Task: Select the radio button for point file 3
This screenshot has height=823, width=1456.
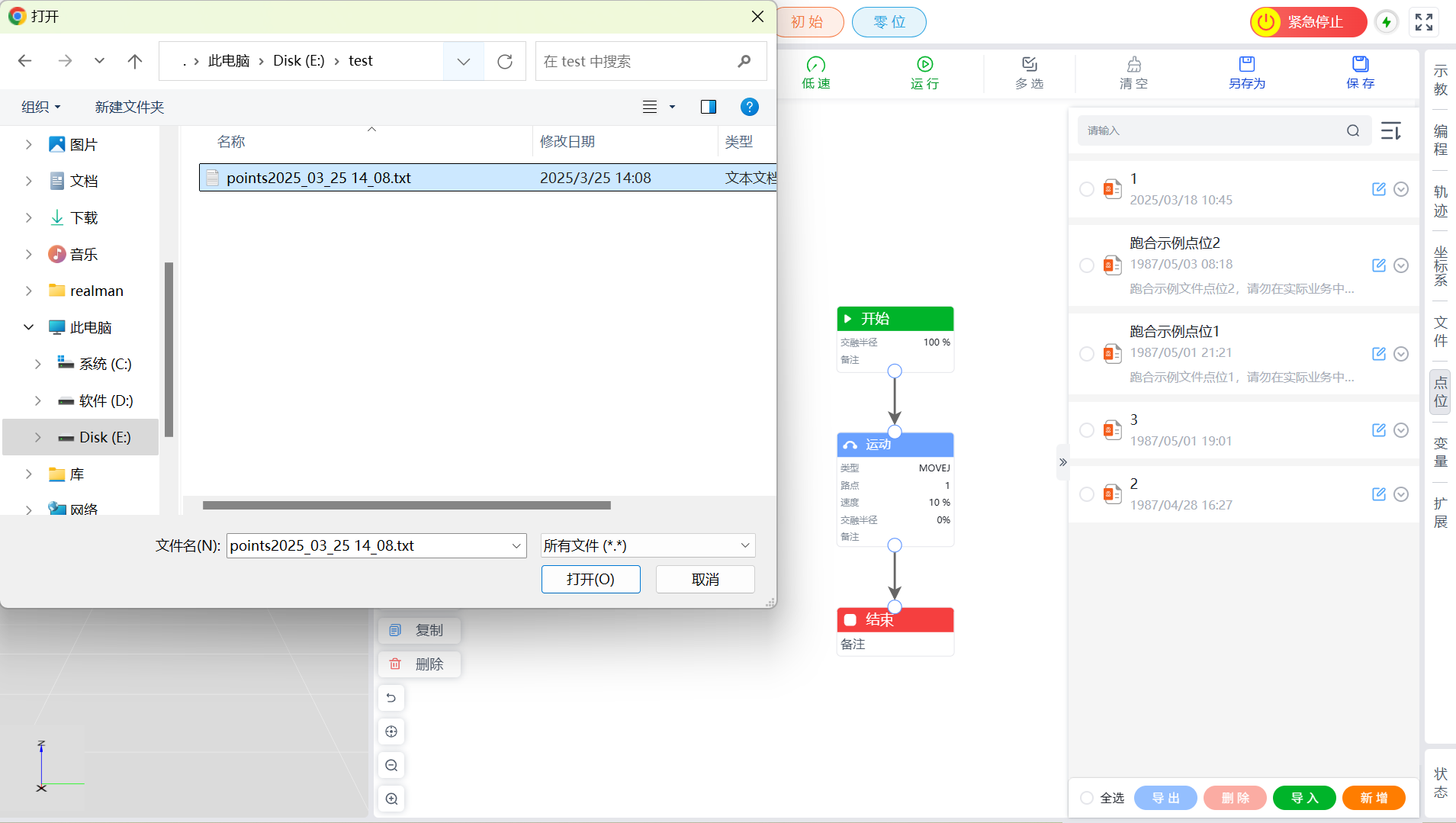Action: (1086, 430)
